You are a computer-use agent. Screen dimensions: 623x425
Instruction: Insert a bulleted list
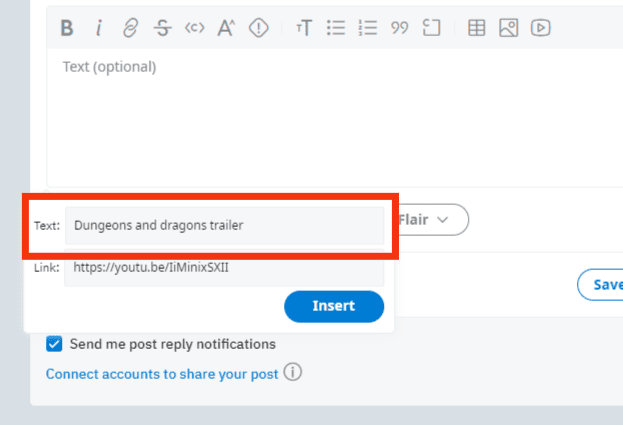tap(336, 28)
